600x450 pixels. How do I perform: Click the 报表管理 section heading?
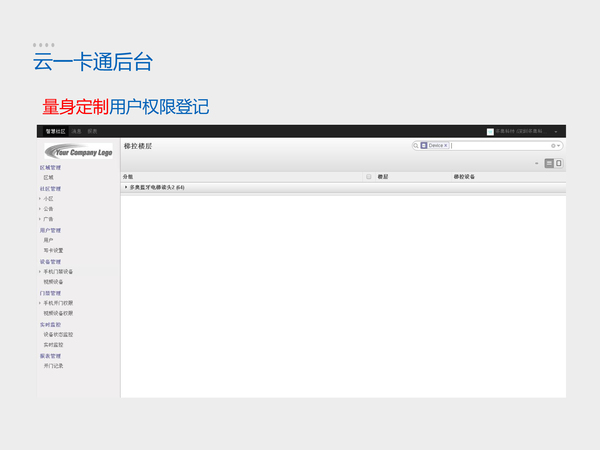click(x=51, y=356)
